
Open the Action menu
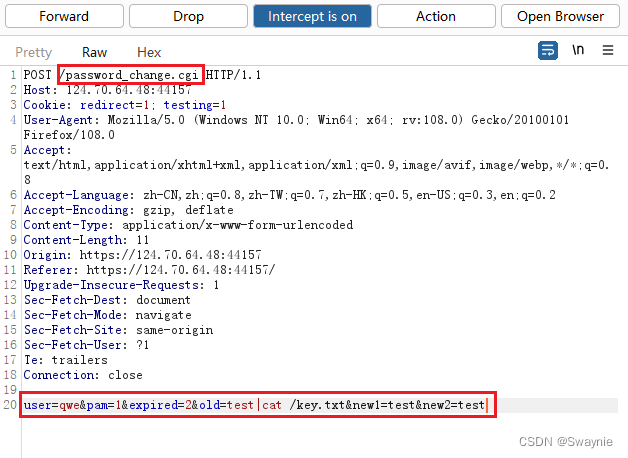coord(436,16)
